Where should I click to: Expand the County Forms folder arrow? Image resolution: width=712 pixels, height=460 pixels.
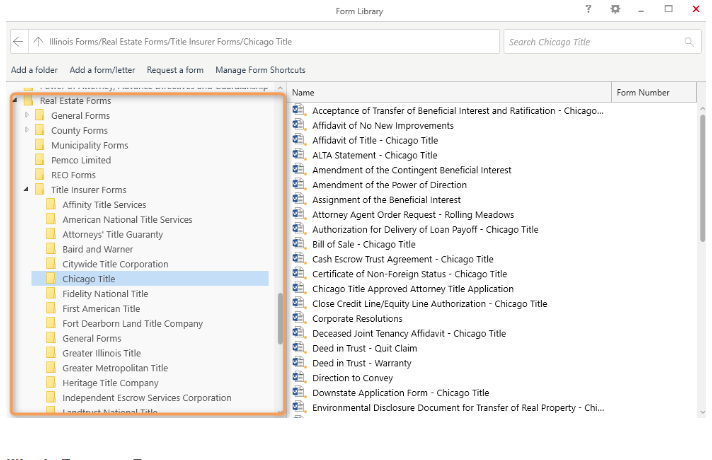(x=26, y=130)
